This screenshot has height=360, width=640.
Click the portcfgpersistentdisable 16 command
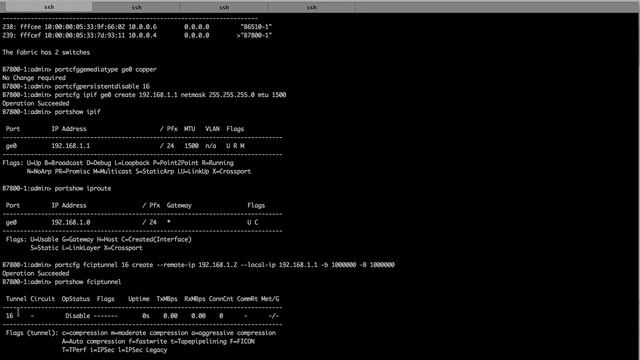pos(102,87)
